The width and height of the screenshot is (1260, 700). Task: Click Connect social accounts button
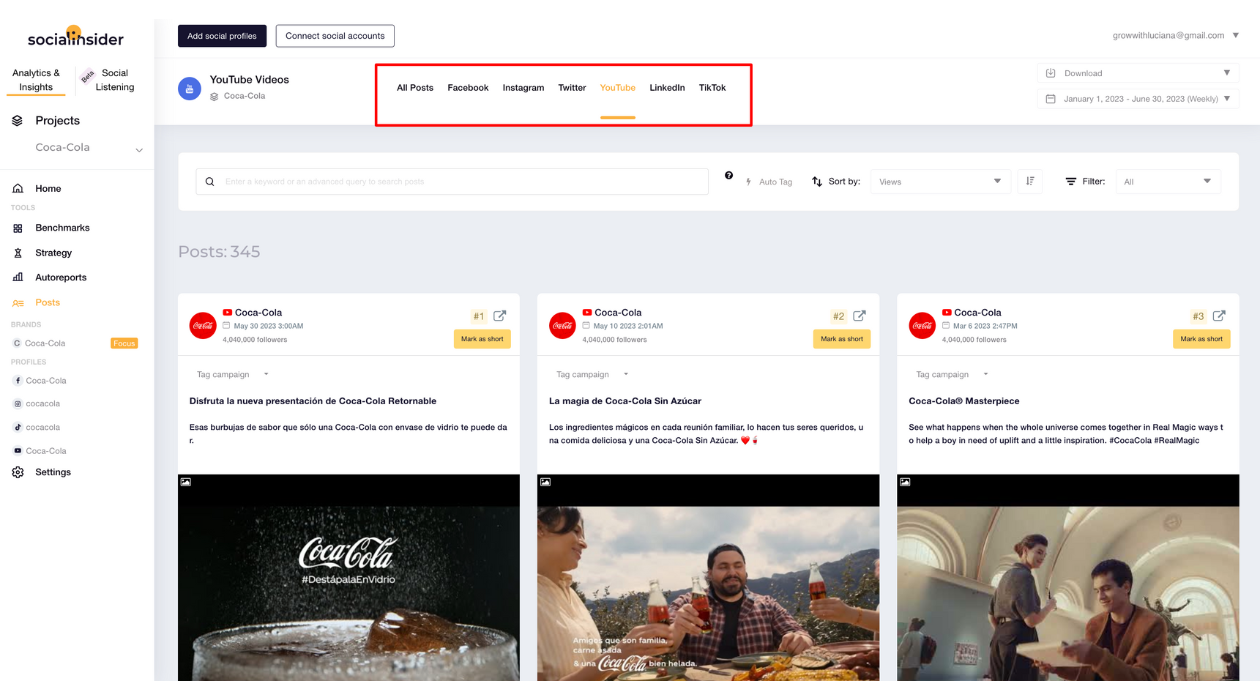pyautogui.click(x=335, y=36)
